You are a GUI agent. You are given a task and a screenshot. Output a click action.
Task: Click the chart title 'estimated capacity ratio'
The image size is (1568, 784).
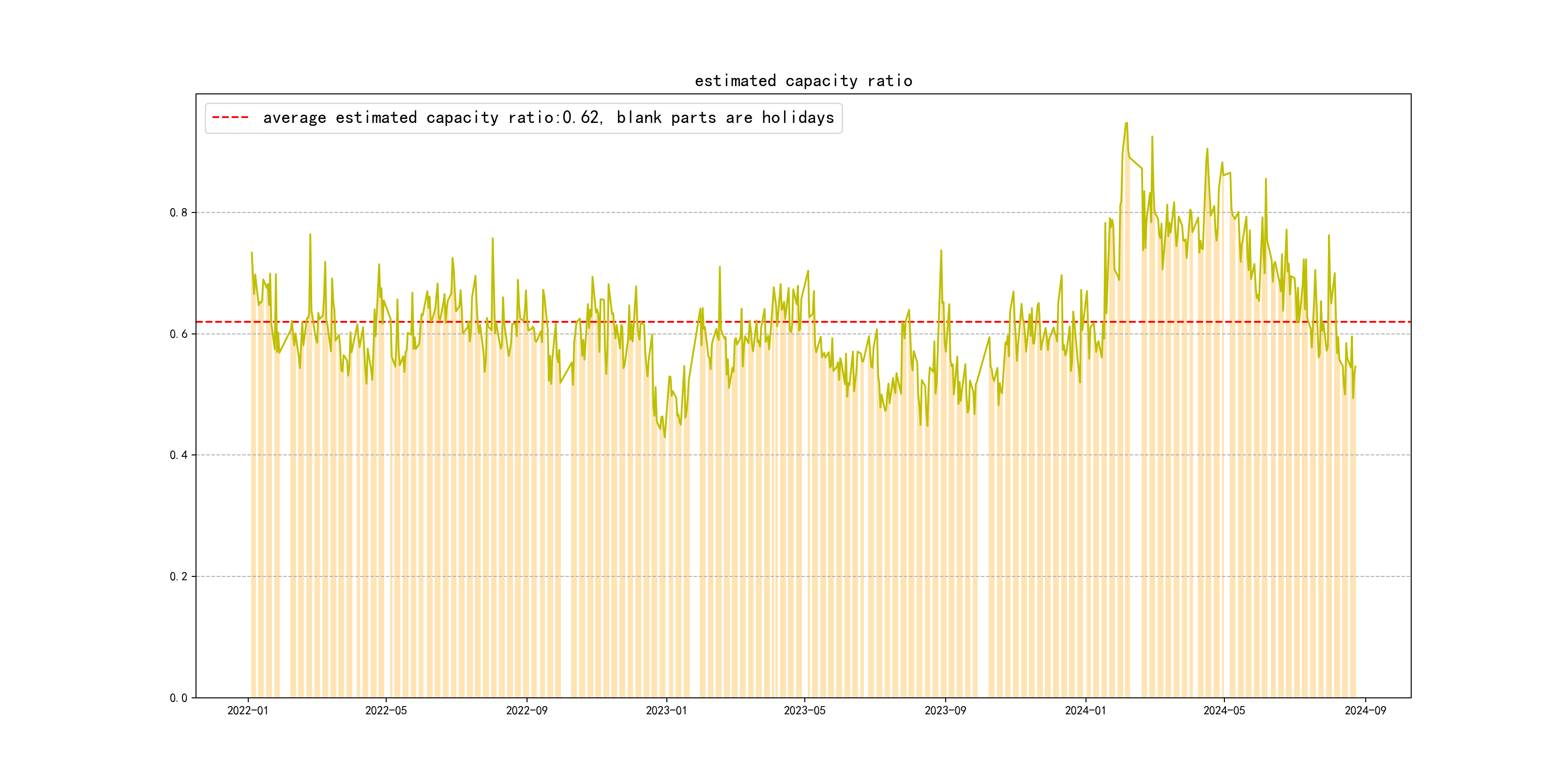pos(803,81)
